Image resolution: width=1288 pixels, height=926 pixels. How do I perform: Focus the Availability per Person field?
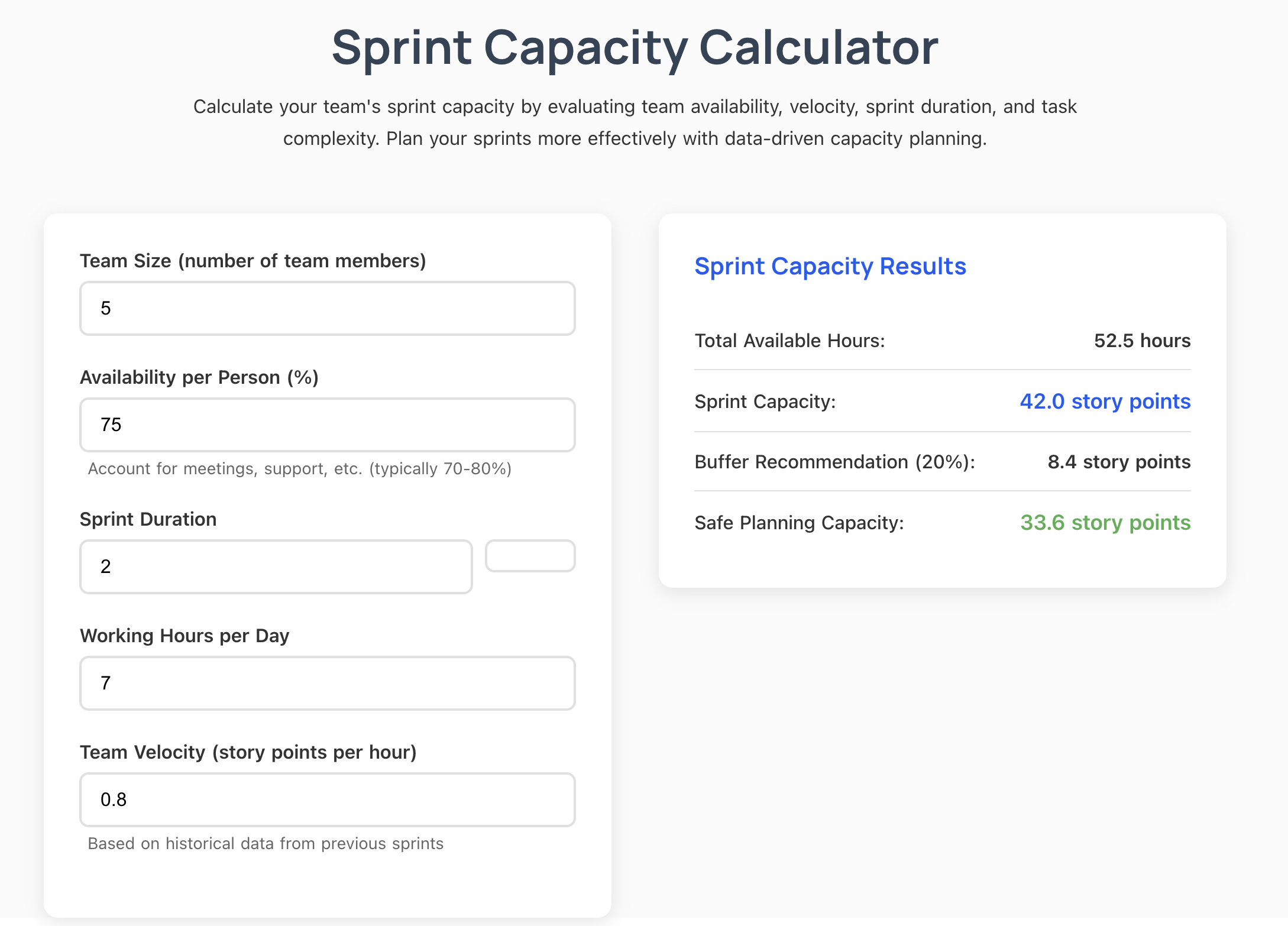(x=327, y=425)
